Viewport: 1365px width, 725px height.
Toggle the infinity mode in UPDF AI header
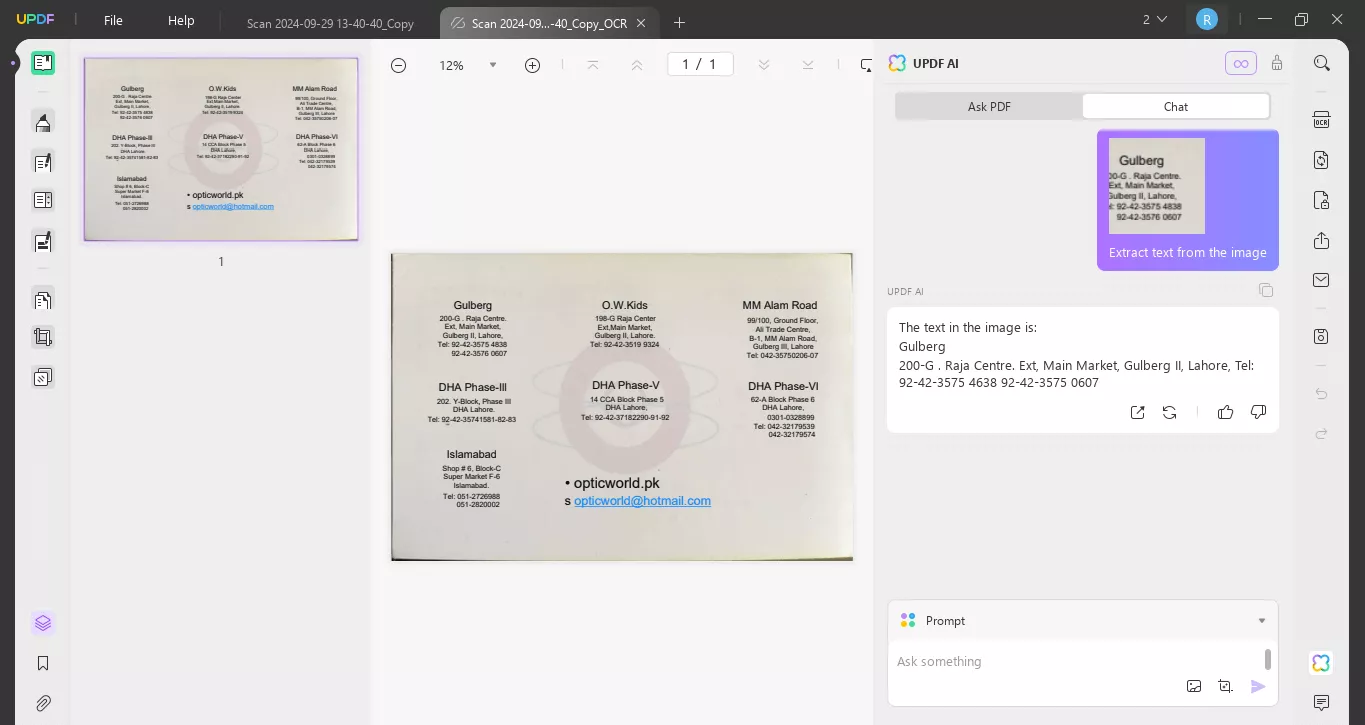1241,62
